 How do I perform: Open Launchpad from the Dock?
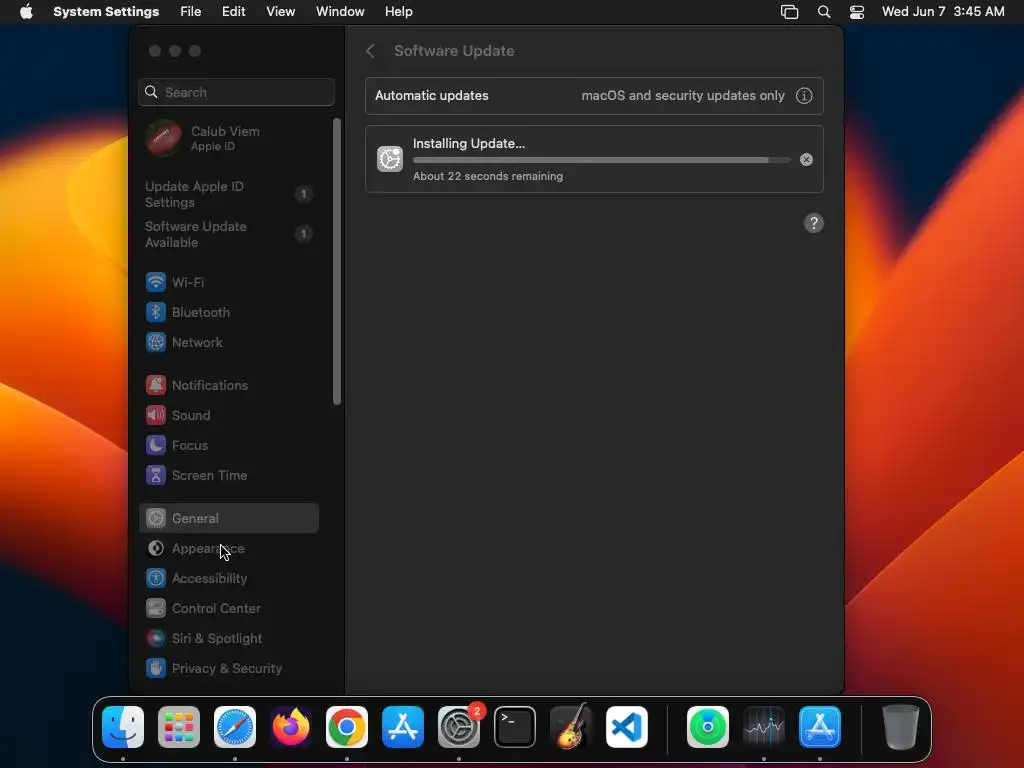click(179, 727)
